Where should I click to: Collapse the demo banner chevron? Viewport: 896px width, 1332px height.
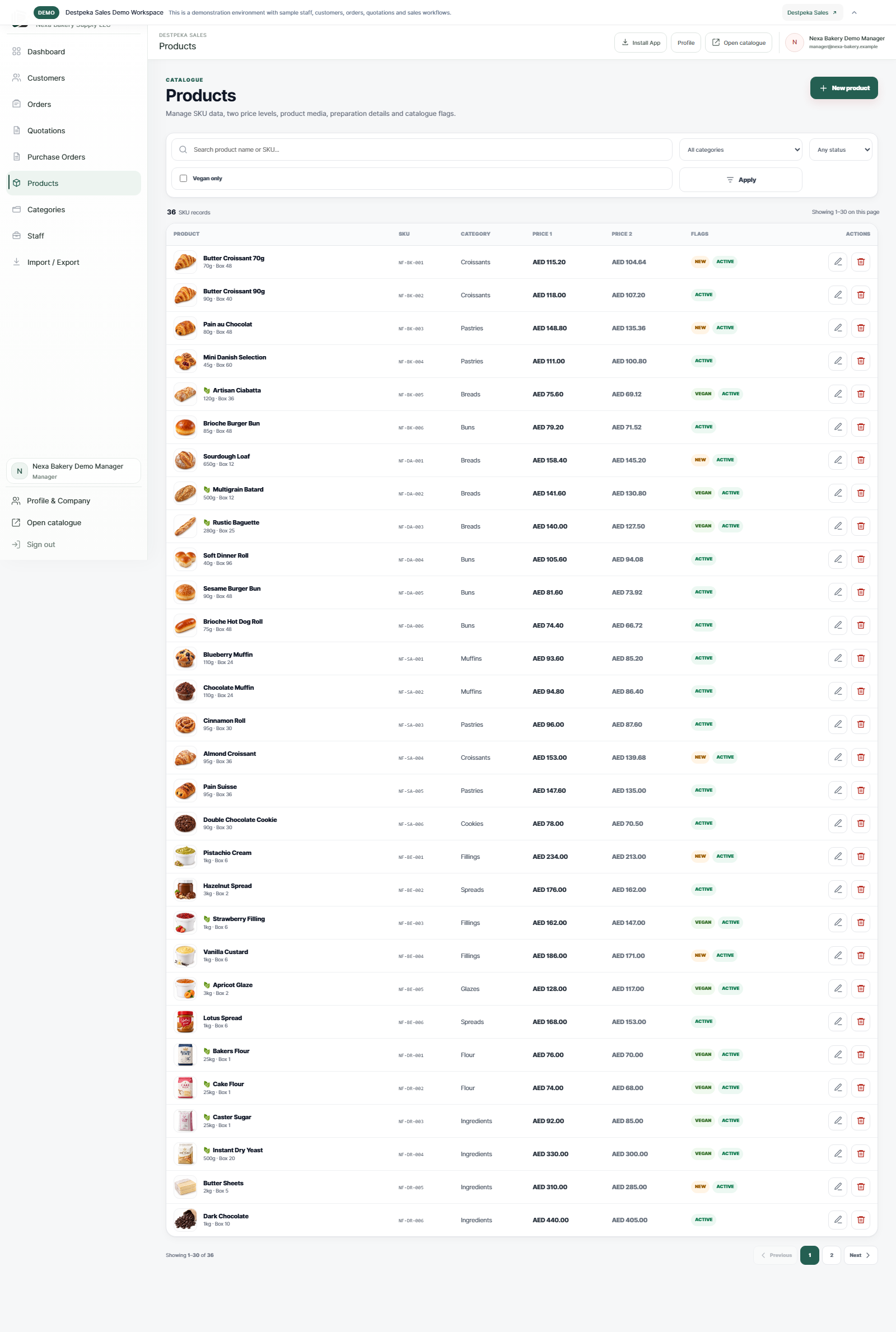855,12
